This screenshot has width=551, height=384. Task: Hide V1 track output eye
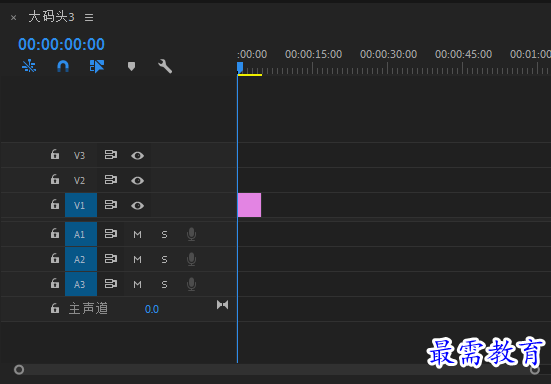click(137, 206)
